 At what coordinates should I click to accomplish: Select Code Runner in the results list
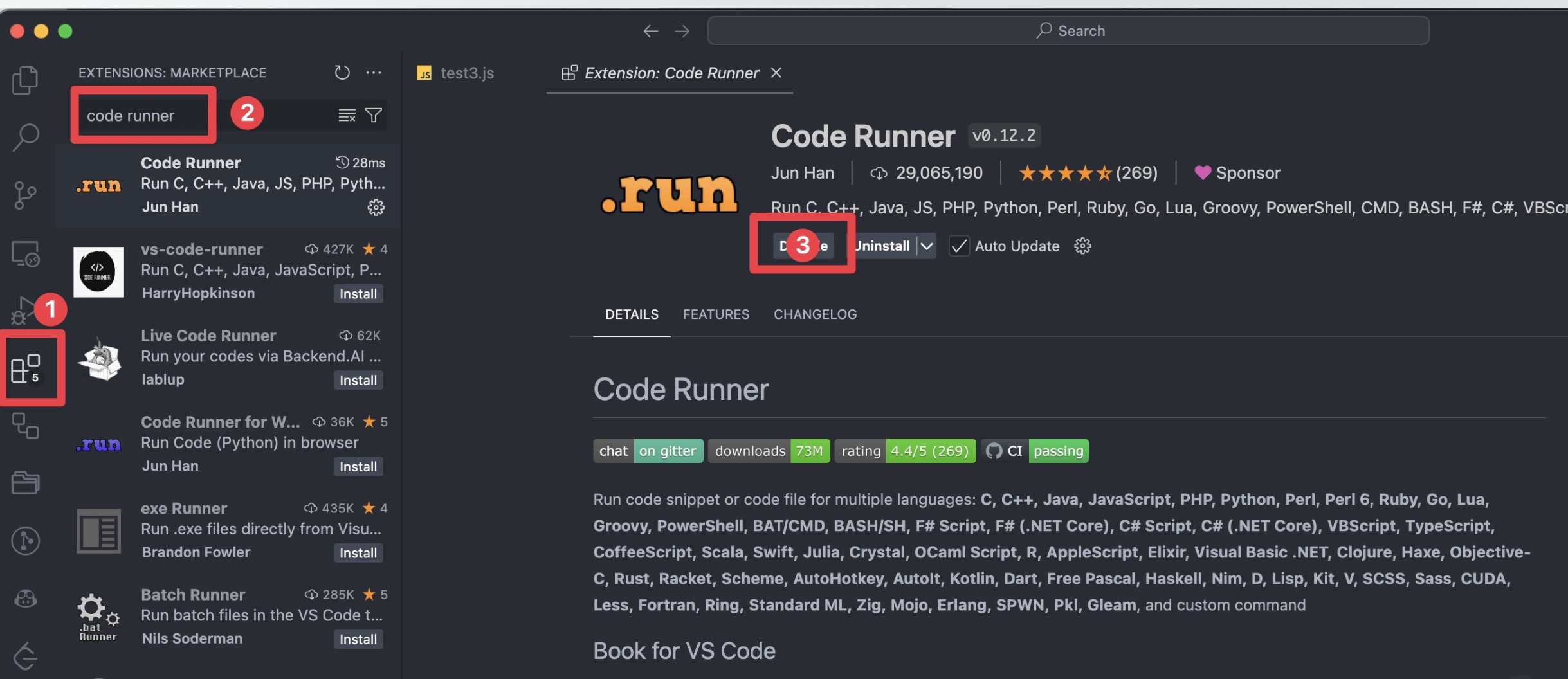point(228,185)
